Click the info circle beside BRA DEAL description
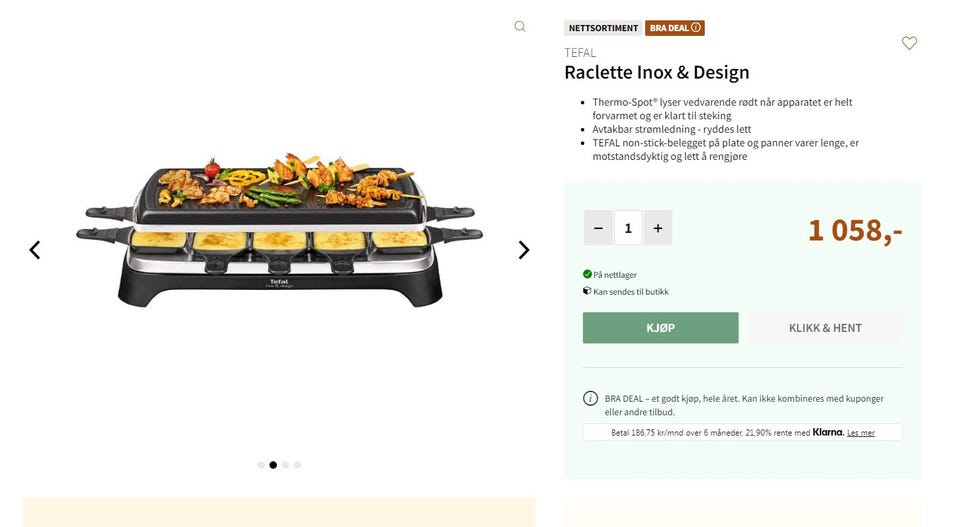Image resolution: width=960 pixels, height=527 pixels. [x=591, y=398]
